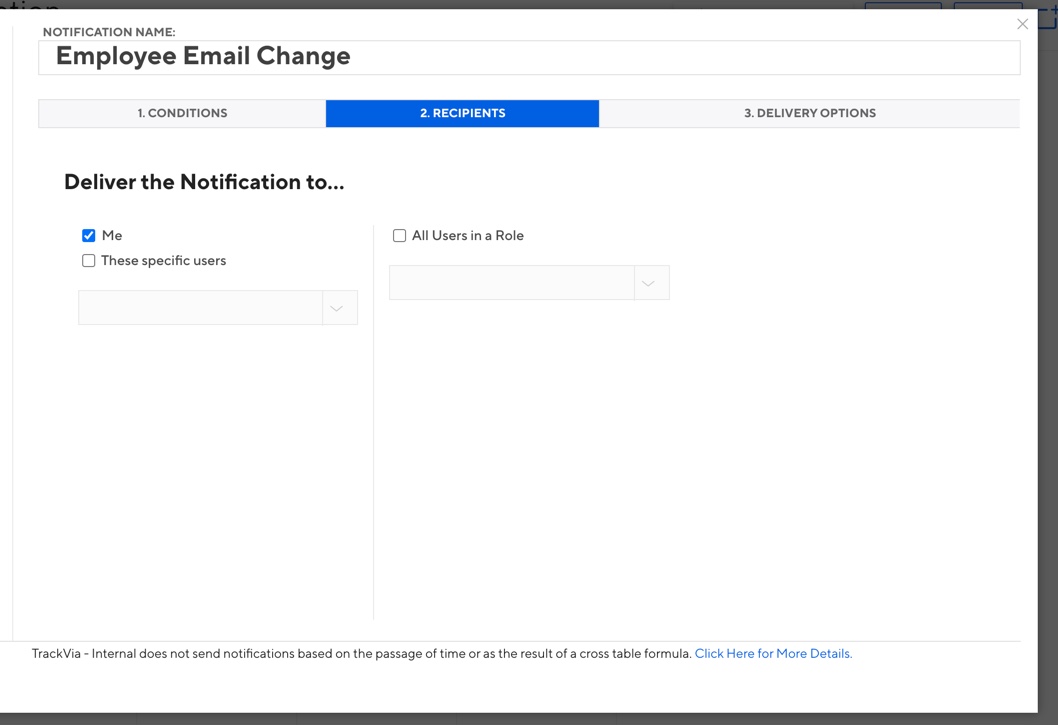Click the empty role combo box field
Screen dimensions: 1058x725
coord(510,282)
